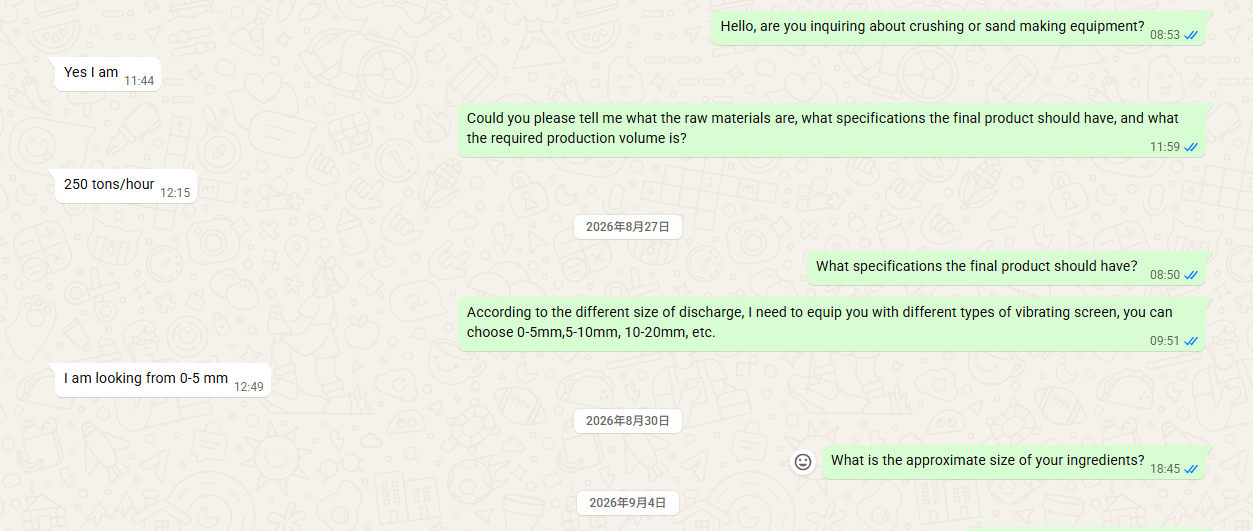The width and height of the screenshot is (1253, 531).
Task: Click the "I am looking from 0-5 mm" message
Action: coord(162,380)
